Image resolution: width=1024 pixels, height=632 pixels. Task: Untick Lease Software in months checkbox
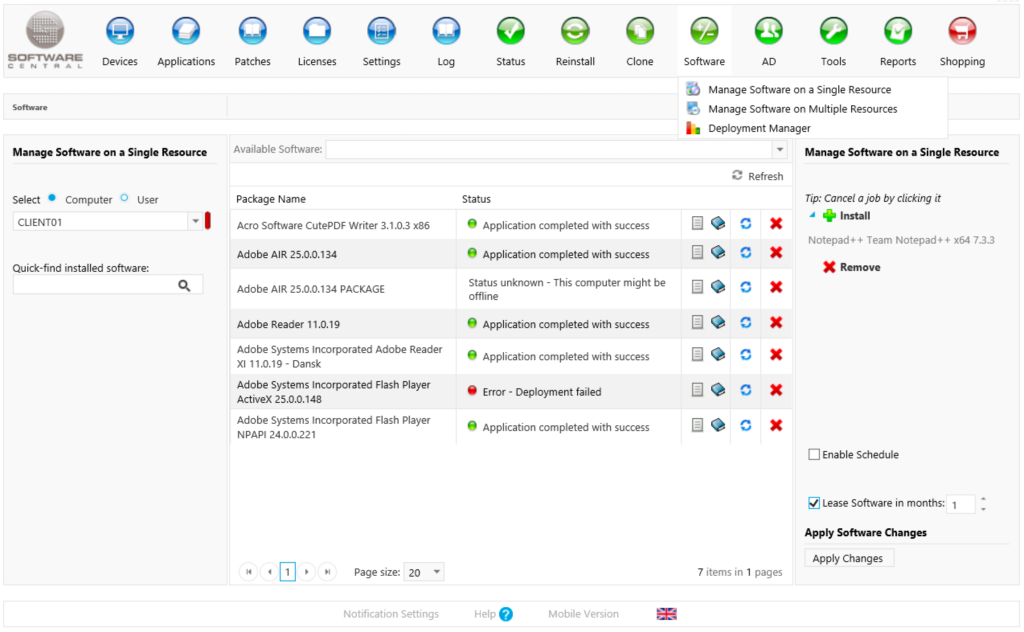[x=814, y=503]
